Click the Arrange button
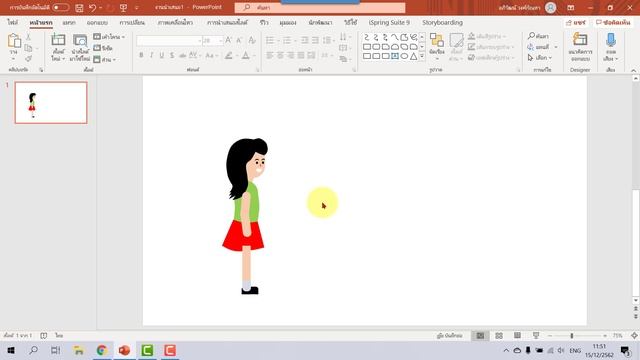 pos(437,46)
